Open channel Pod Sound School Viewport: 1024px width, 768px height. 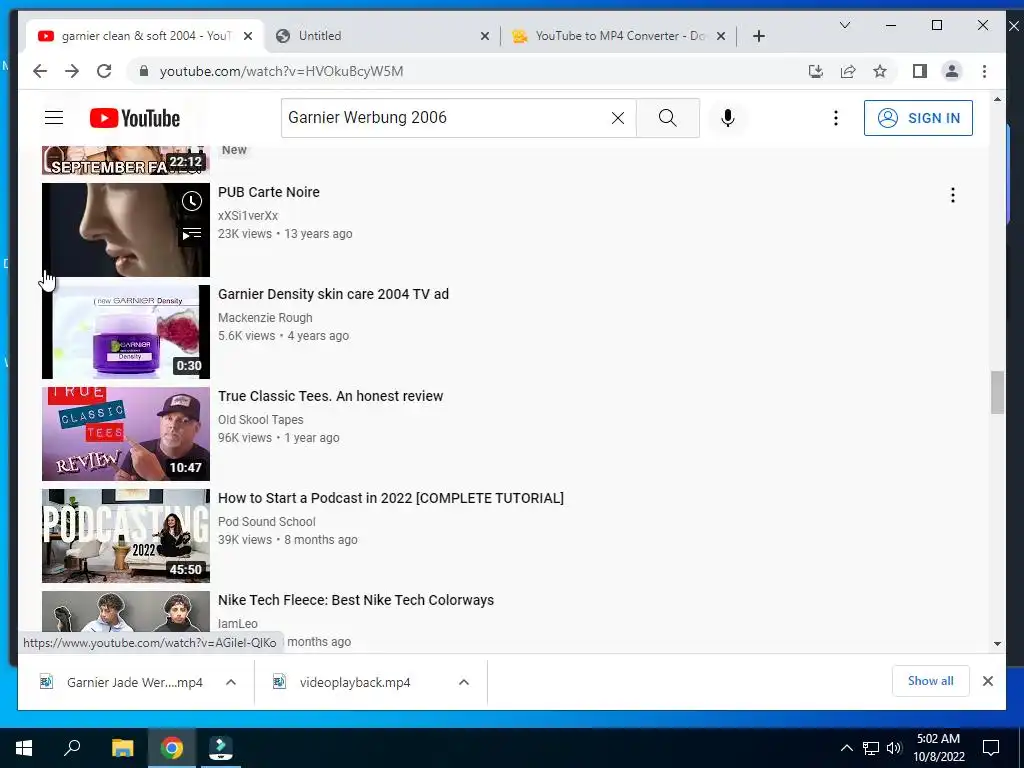(x=266, y=521)
